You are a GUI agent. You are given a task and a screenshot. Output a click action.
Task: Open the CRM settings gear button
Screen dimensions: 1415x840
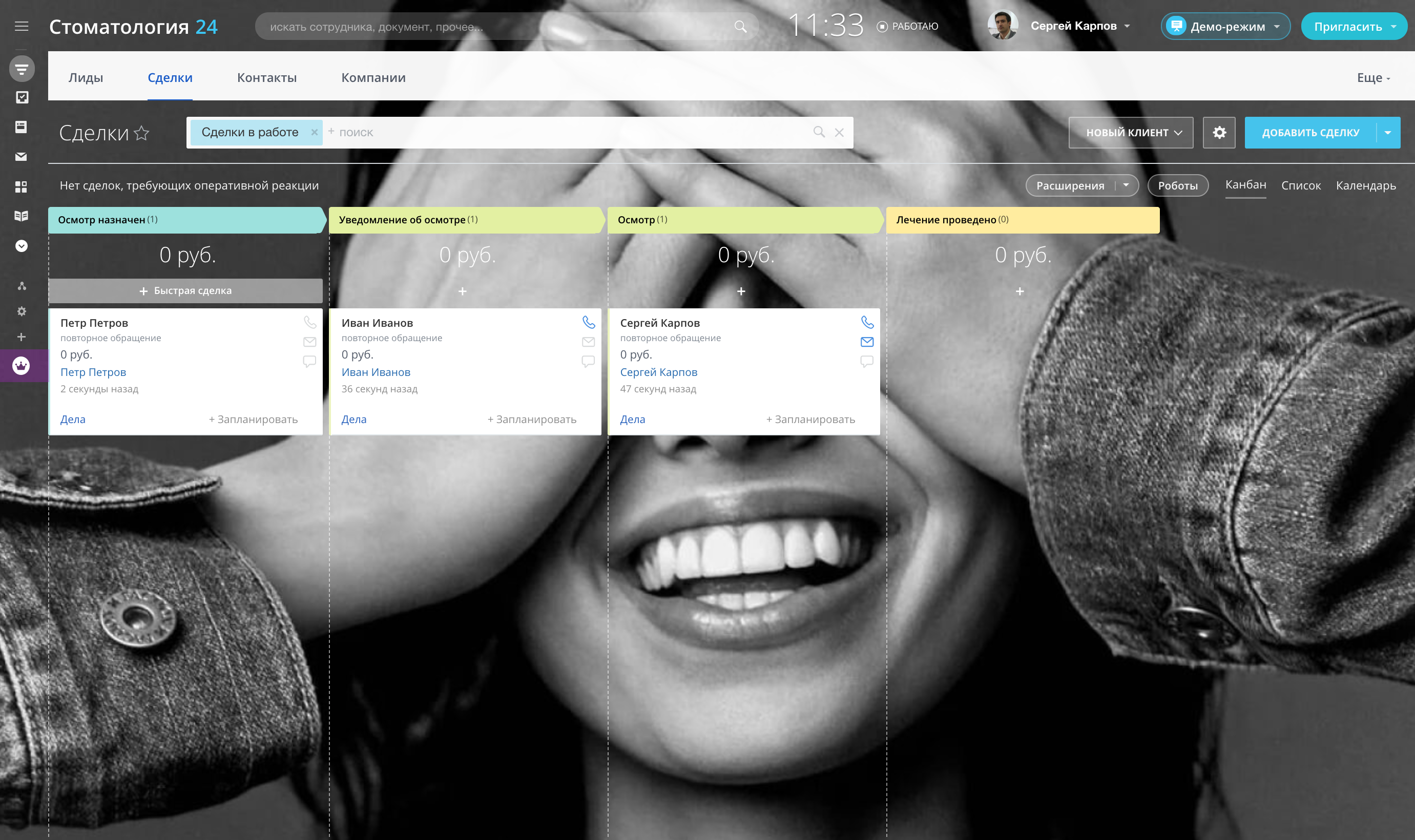[x=1219, y=133]
